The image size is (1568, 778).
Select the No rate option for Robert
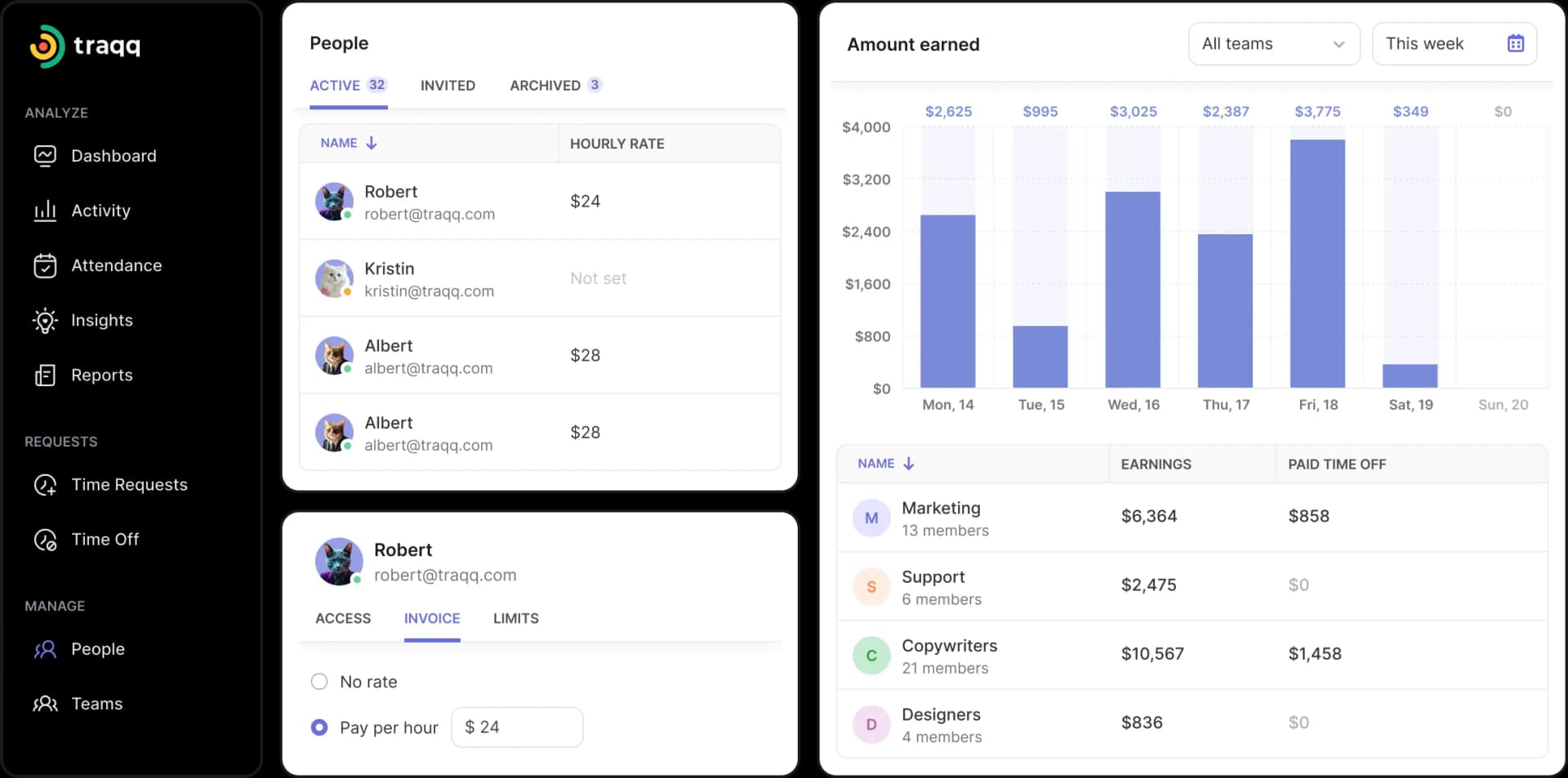(x=319, y=681)
